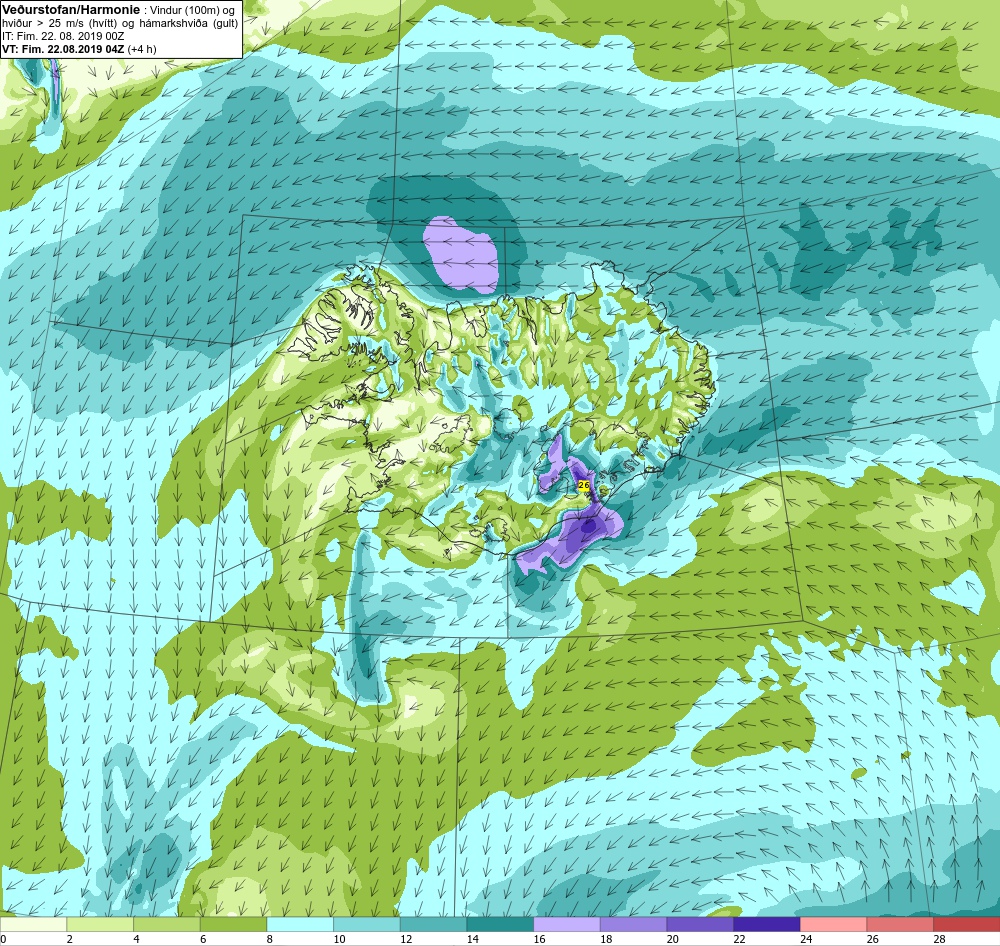Image resolution: width=1000 pixels, height=946 pixels.
Task: Pick the 14–16 m/s dark teal legend swatch
Action: pos(500,924)
